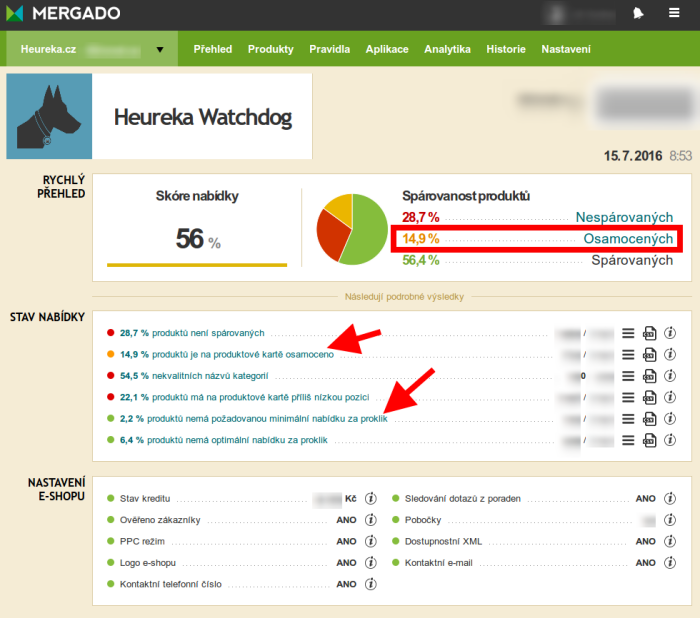Click list icon for osamoceno row

click(628, 355)
